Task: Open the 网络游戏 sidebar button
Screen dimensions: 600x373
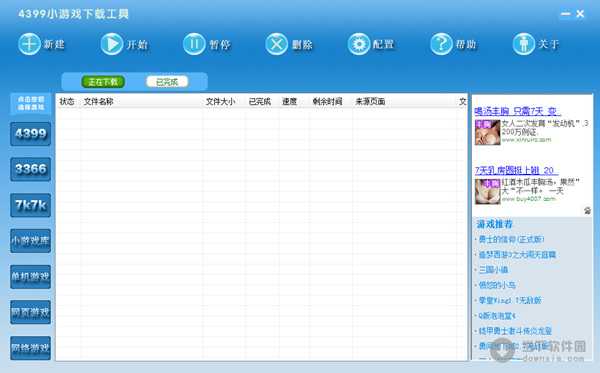Action: (31, 348)
